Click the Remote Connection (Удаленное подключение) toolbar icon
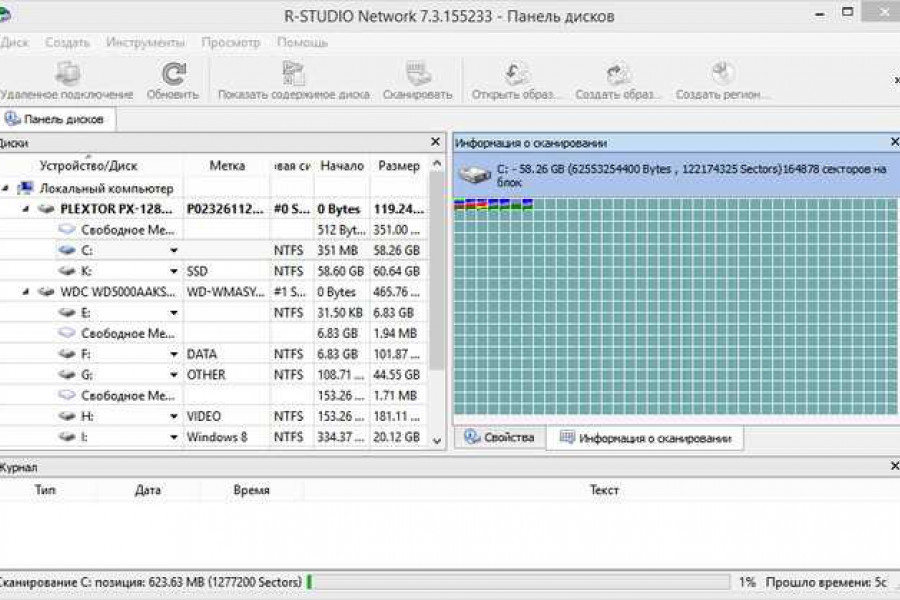 67,74
